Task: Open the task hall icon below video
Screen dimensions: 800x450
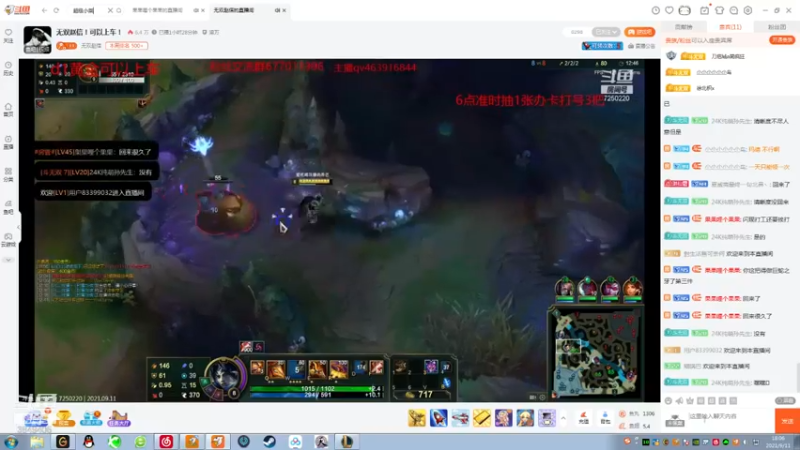Action: [x=118, y=418]
